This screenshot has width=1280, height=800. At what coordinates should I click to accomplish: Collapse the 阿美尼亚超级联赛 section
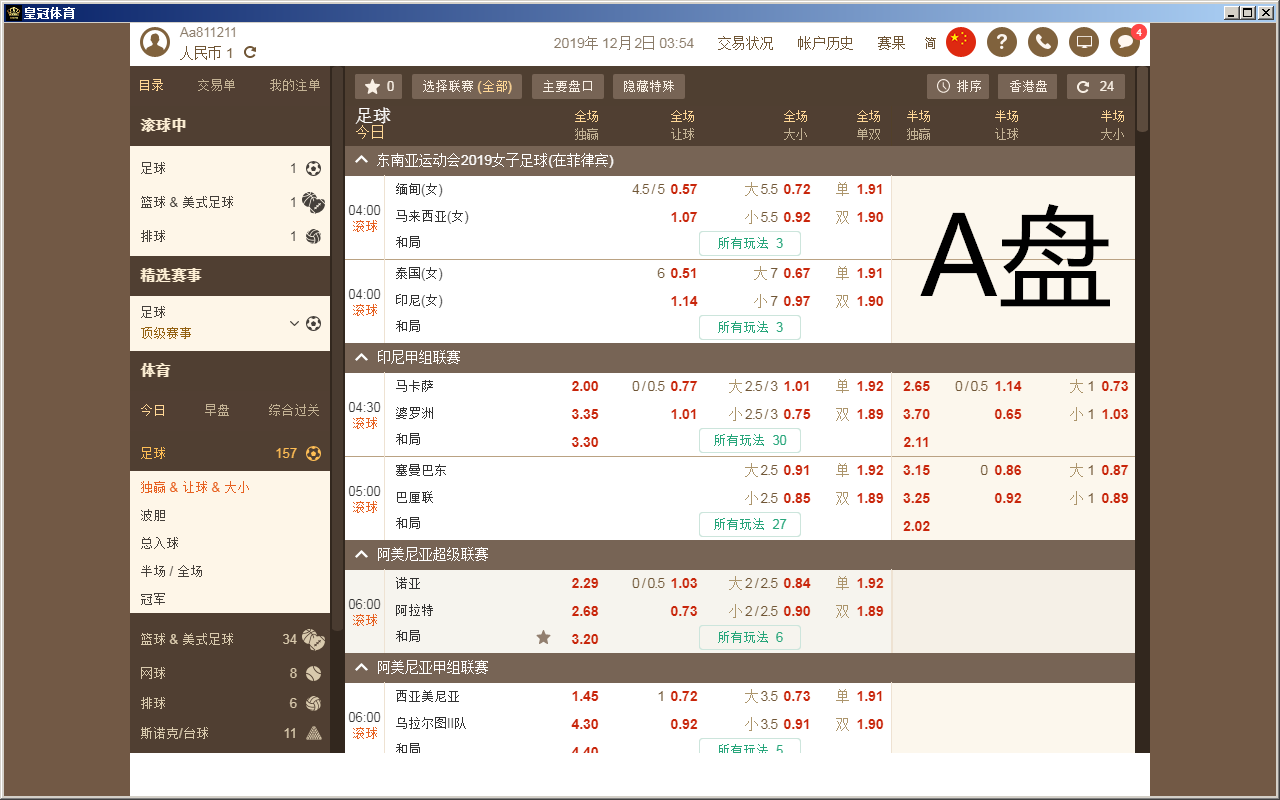tap(360, 554)
